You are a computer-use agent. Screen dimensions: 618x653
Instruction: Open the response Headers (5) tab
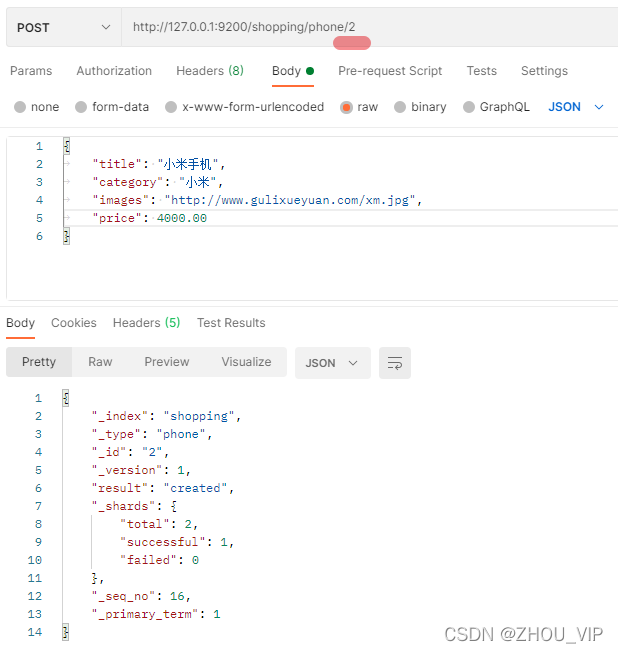pos(147,323)
